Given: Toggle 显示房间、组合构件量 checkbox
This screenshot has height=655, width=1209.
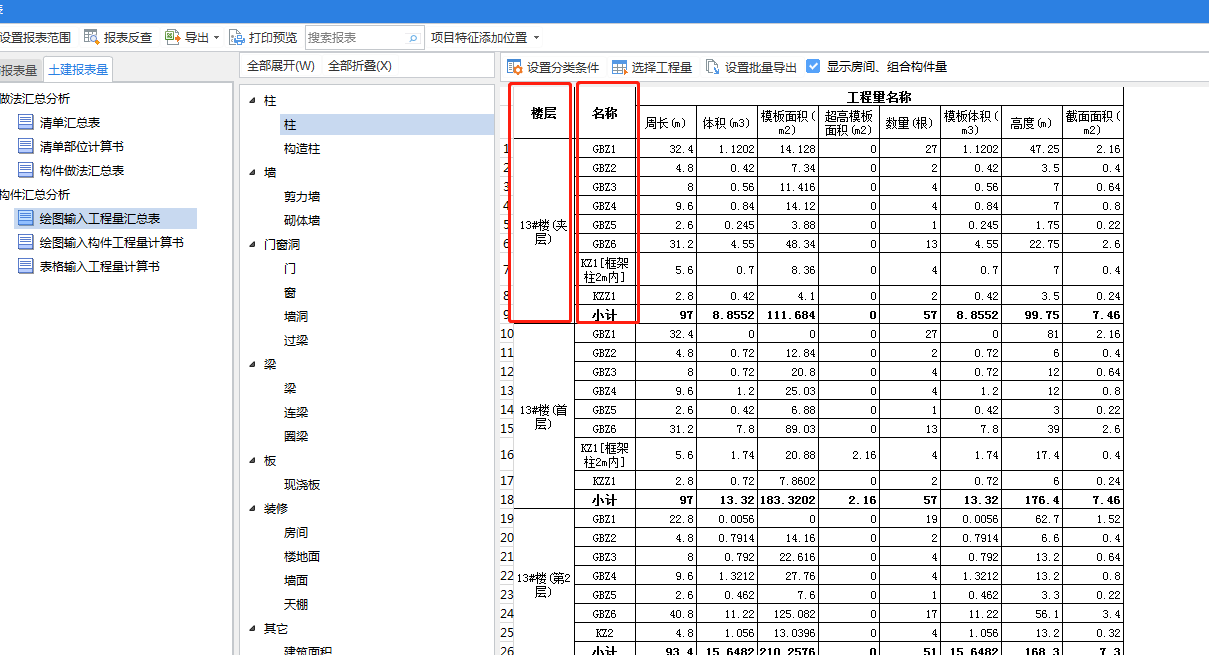Looking at the screenshot, I should click(813, 66).
